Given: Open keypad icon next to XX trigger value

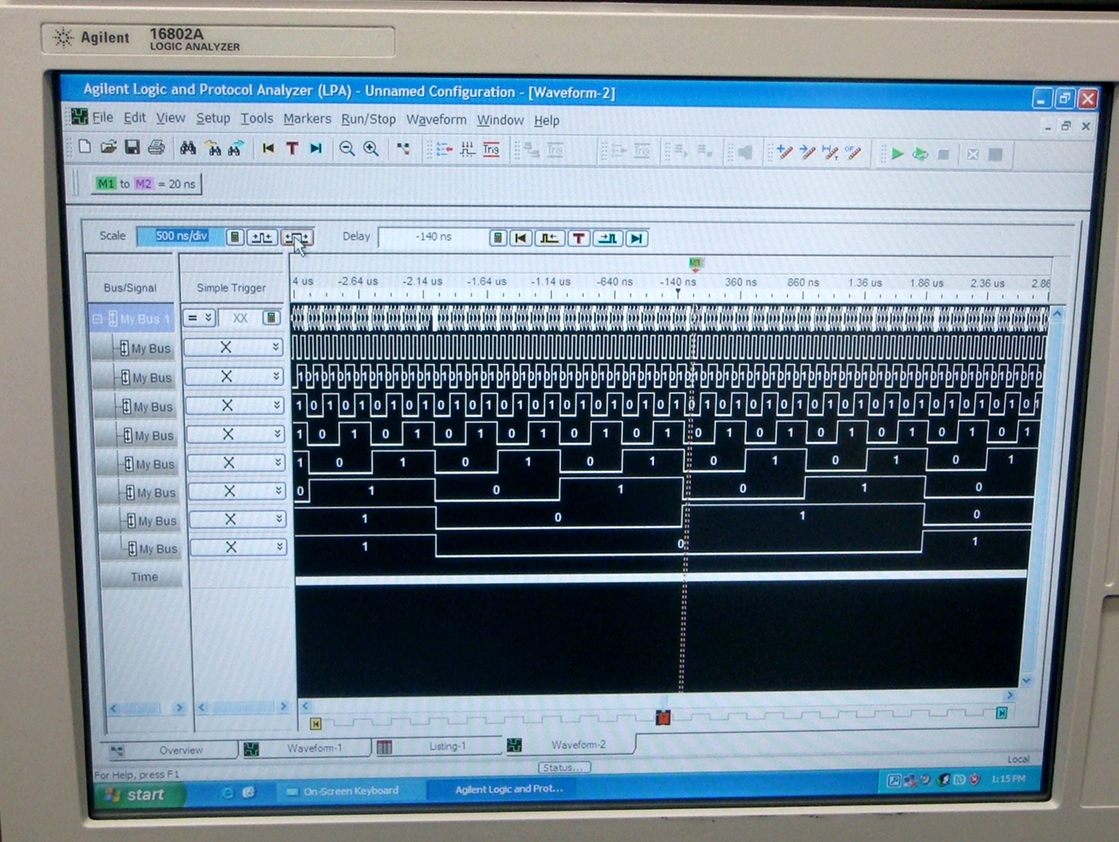Looking at the screenshot, I should pyautogui.click(x=270, y=318).
